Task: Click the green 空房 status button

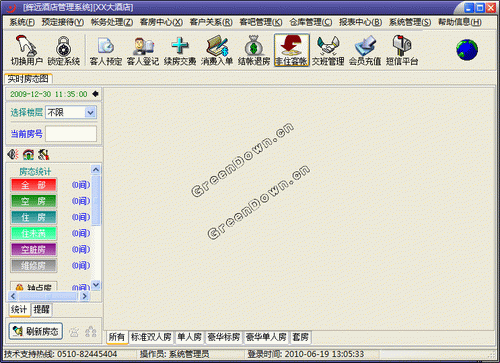Action: [34, 201]
